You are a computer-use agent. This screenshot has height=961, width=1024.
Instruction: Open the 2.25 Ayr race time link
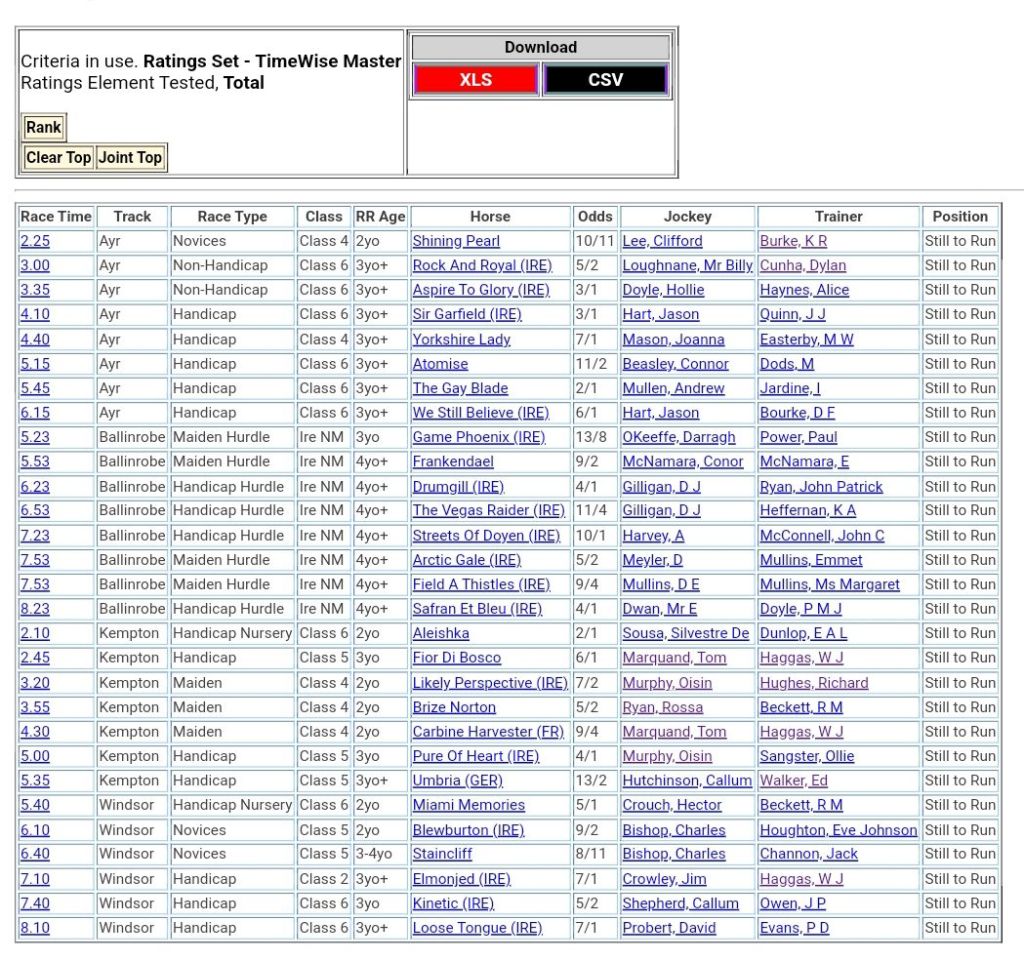click(x=34, y=241)
